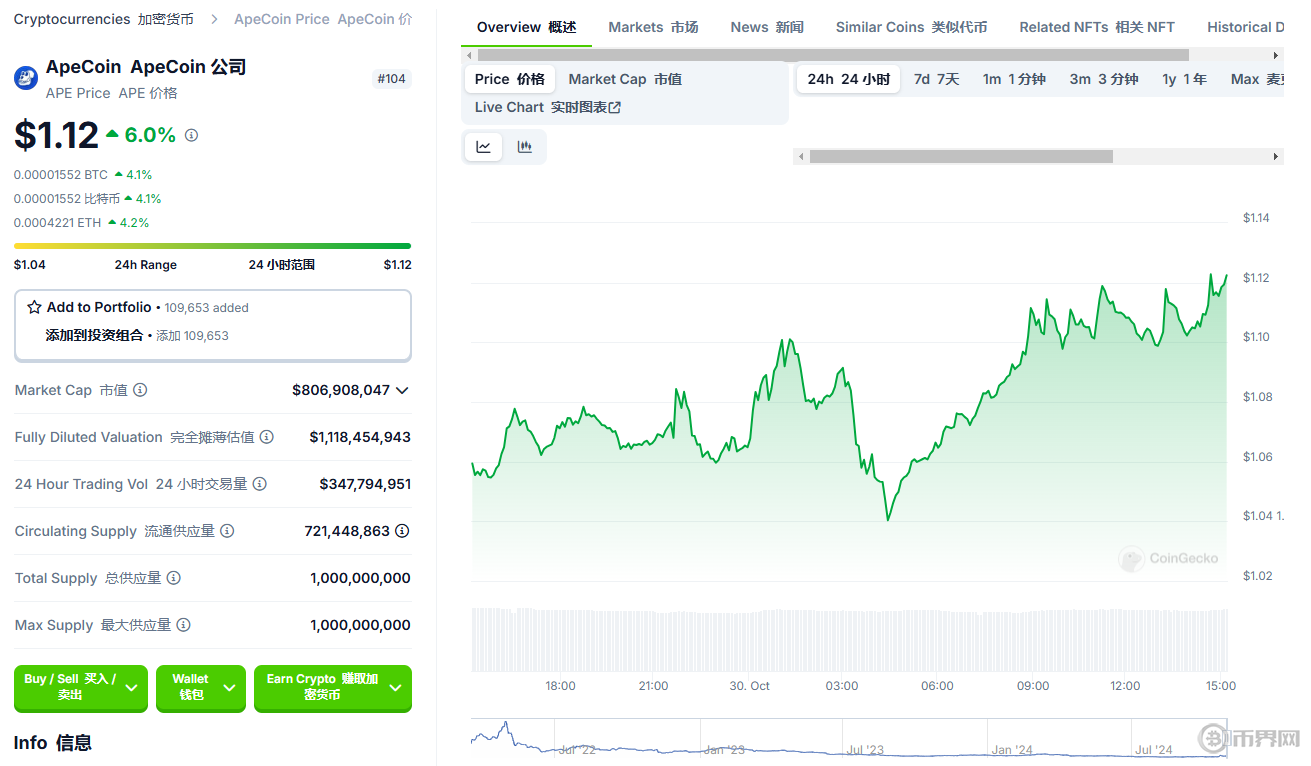Open Related NFTs tab
Screen dimensions: 1311x766
(x=1097, y=27)
